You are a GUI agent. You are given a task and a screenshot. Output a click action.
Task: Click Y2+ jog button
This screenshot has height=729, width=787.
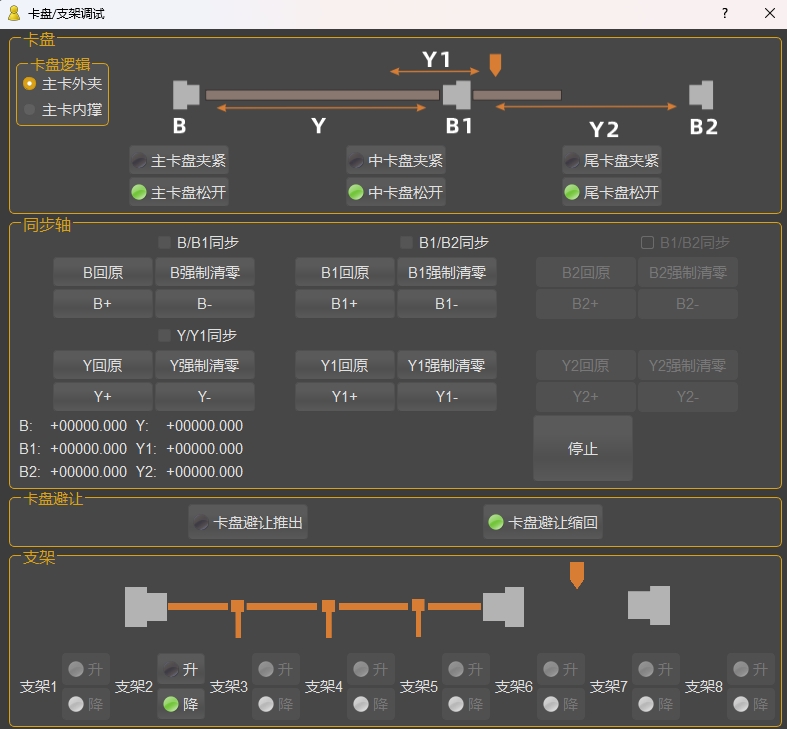(586, 397)
